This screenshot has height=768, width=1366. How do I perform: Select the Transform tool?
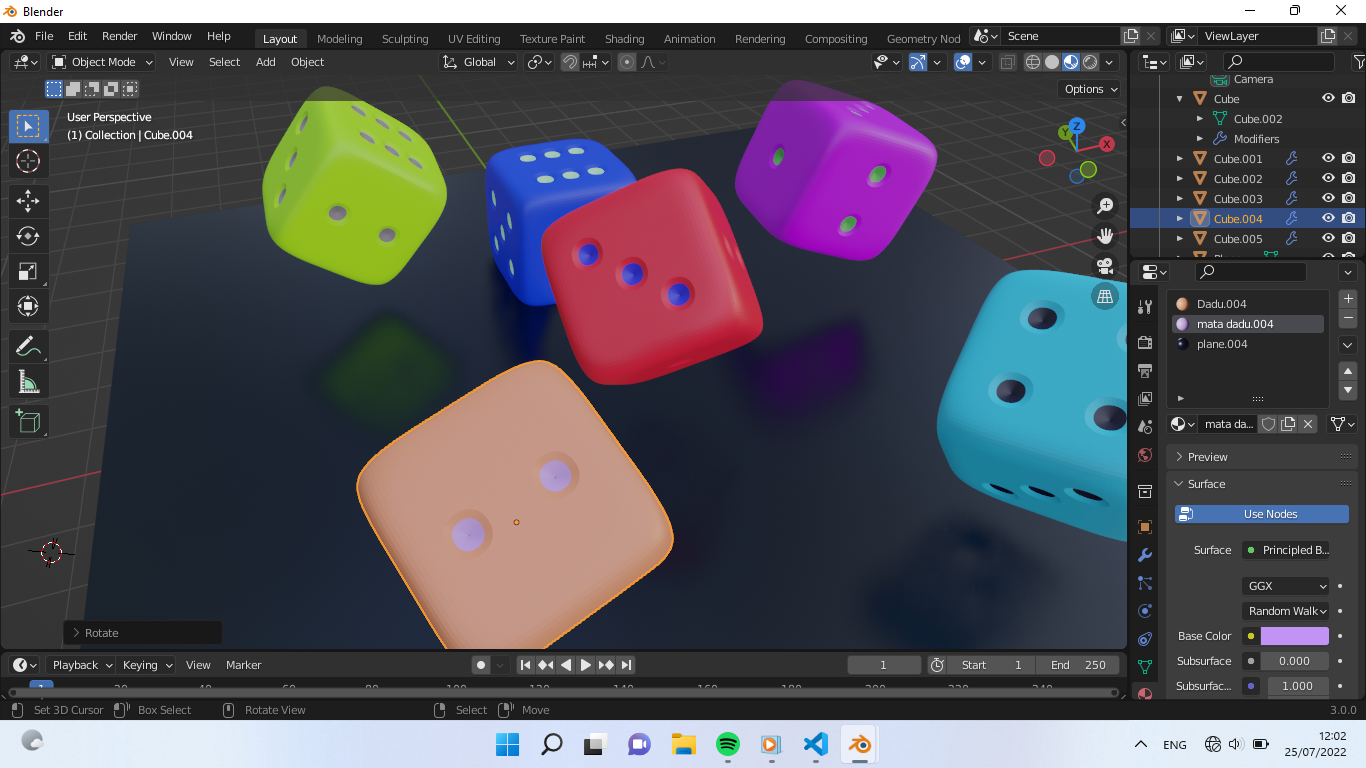tap(28, 306)
